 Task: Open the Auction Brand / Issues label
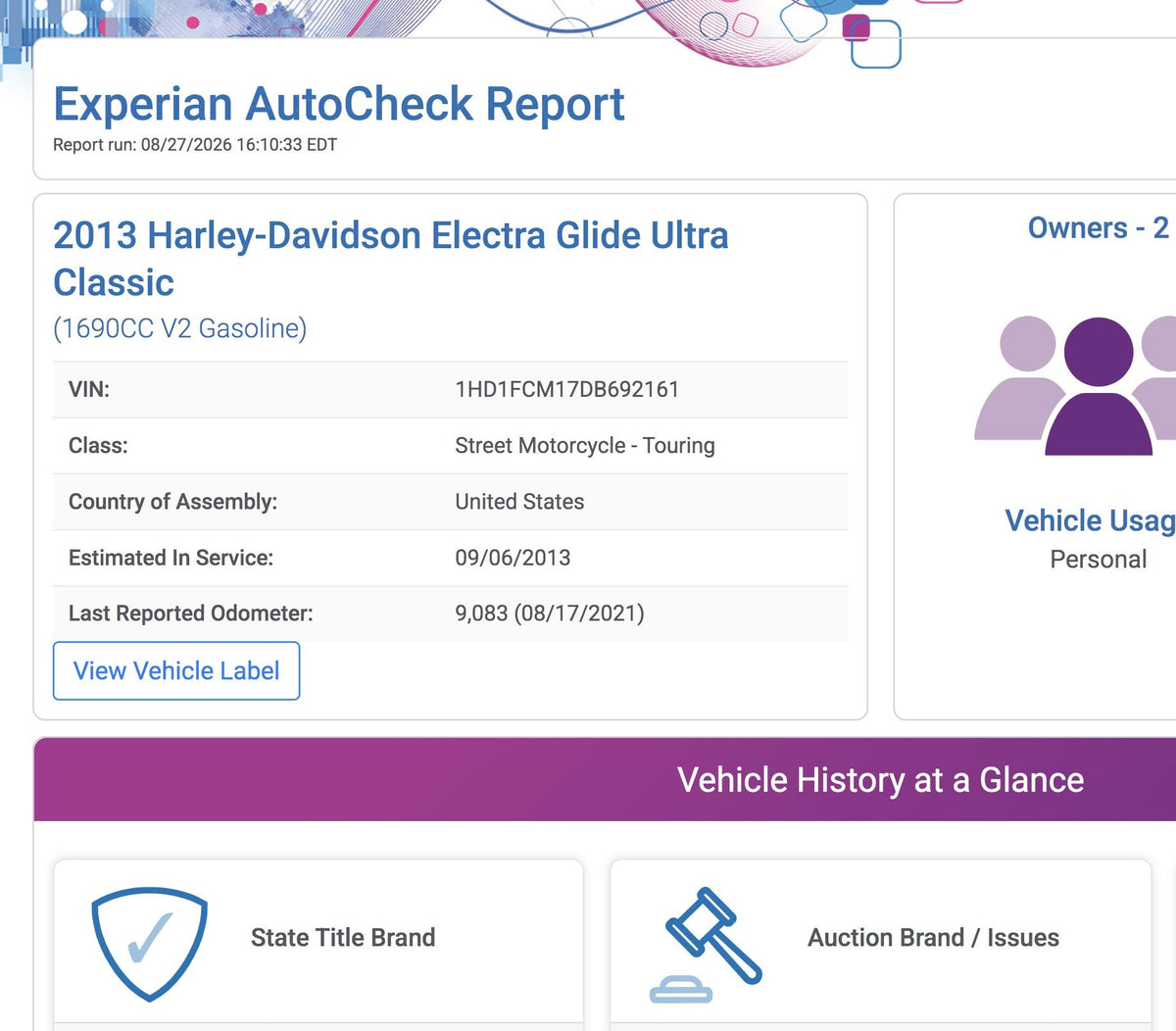click(x=933, y=938)
